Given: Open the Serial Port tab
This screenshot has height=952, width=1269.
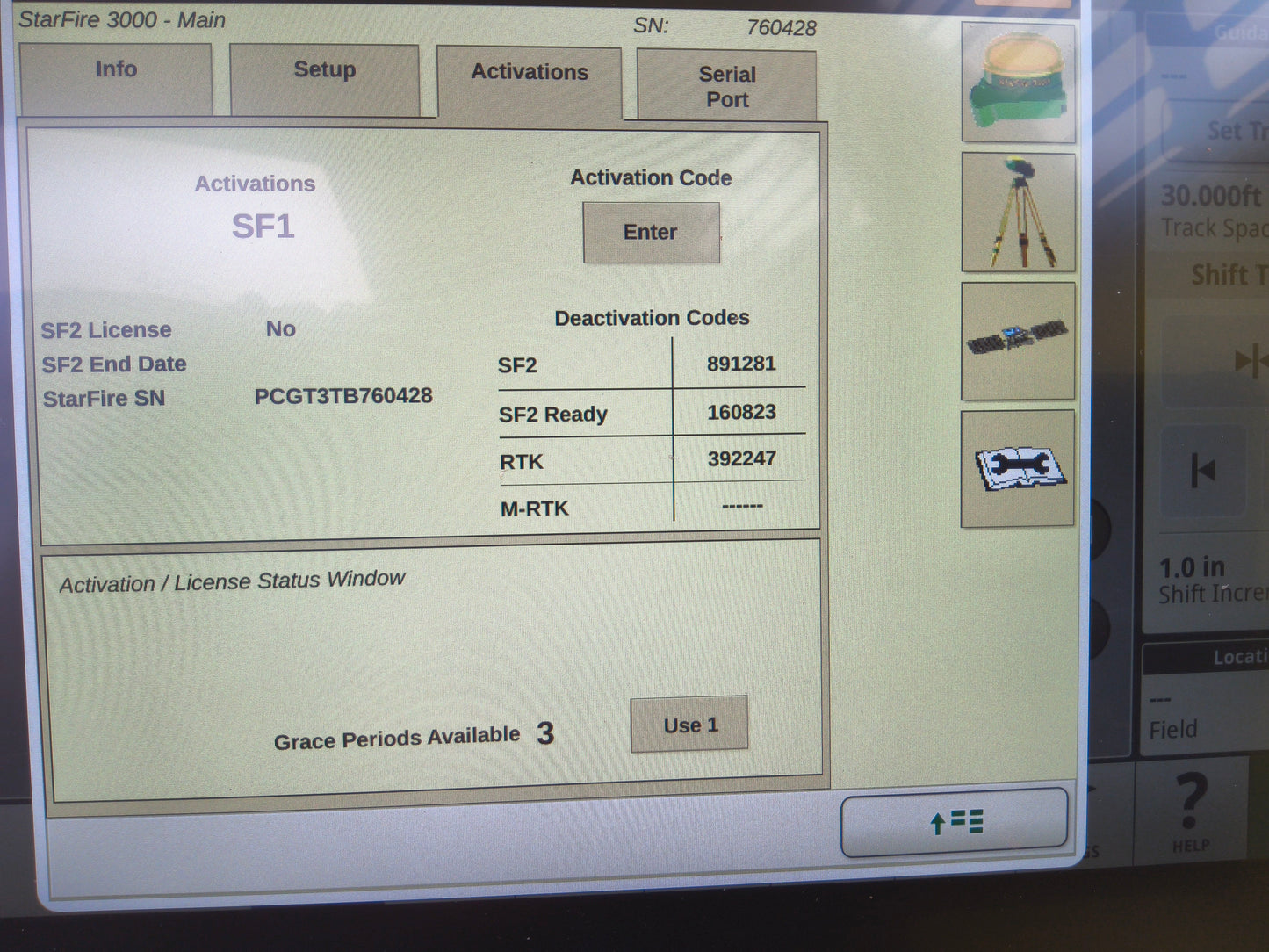Looking at the screenshot, I should click(726, 85).
